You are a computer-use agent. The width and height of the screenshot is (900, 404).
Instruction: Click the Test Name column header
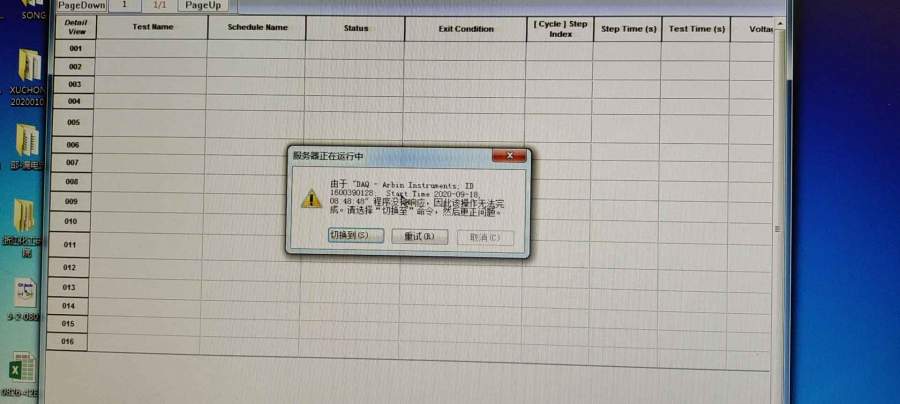click(152, 27)
